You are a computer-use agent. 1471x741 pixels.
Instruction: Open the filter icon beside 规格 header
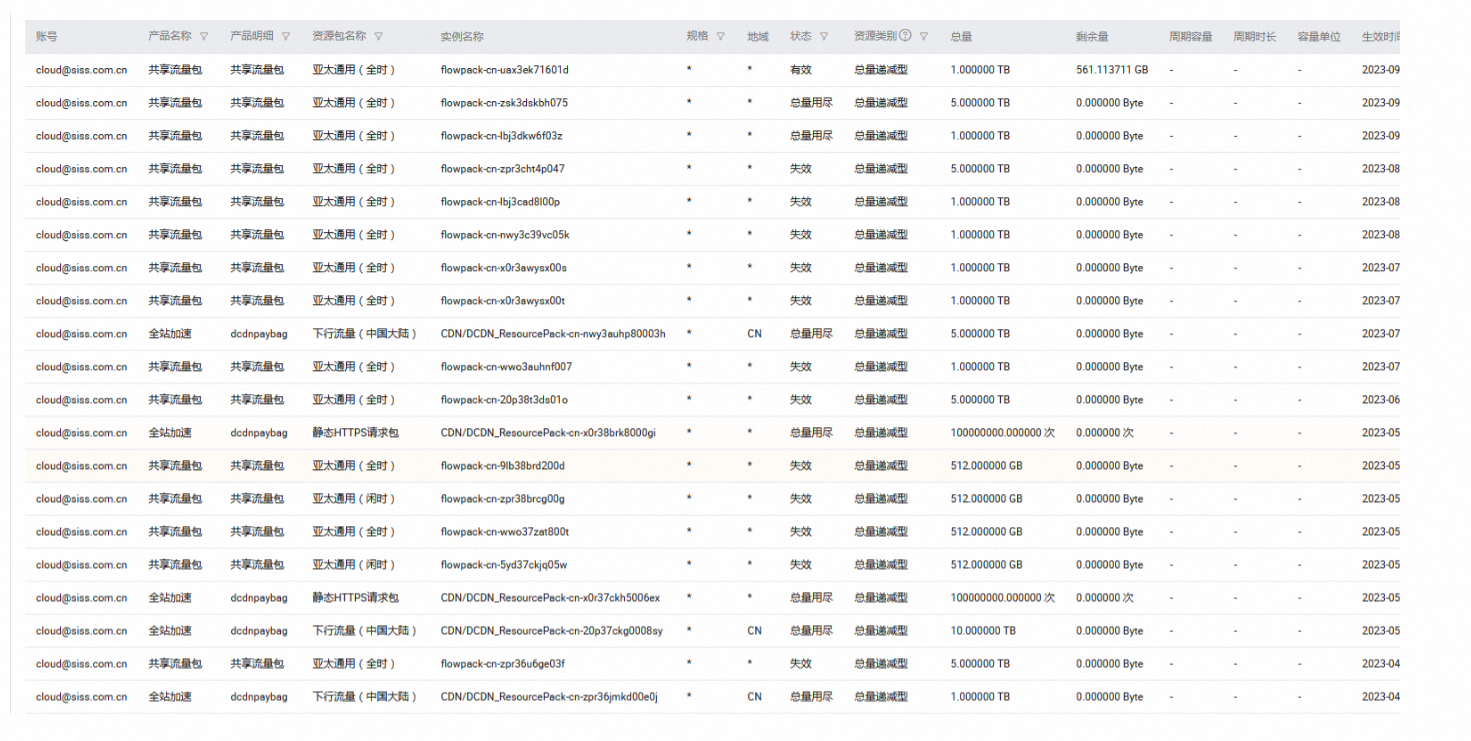tap(720, 36)
